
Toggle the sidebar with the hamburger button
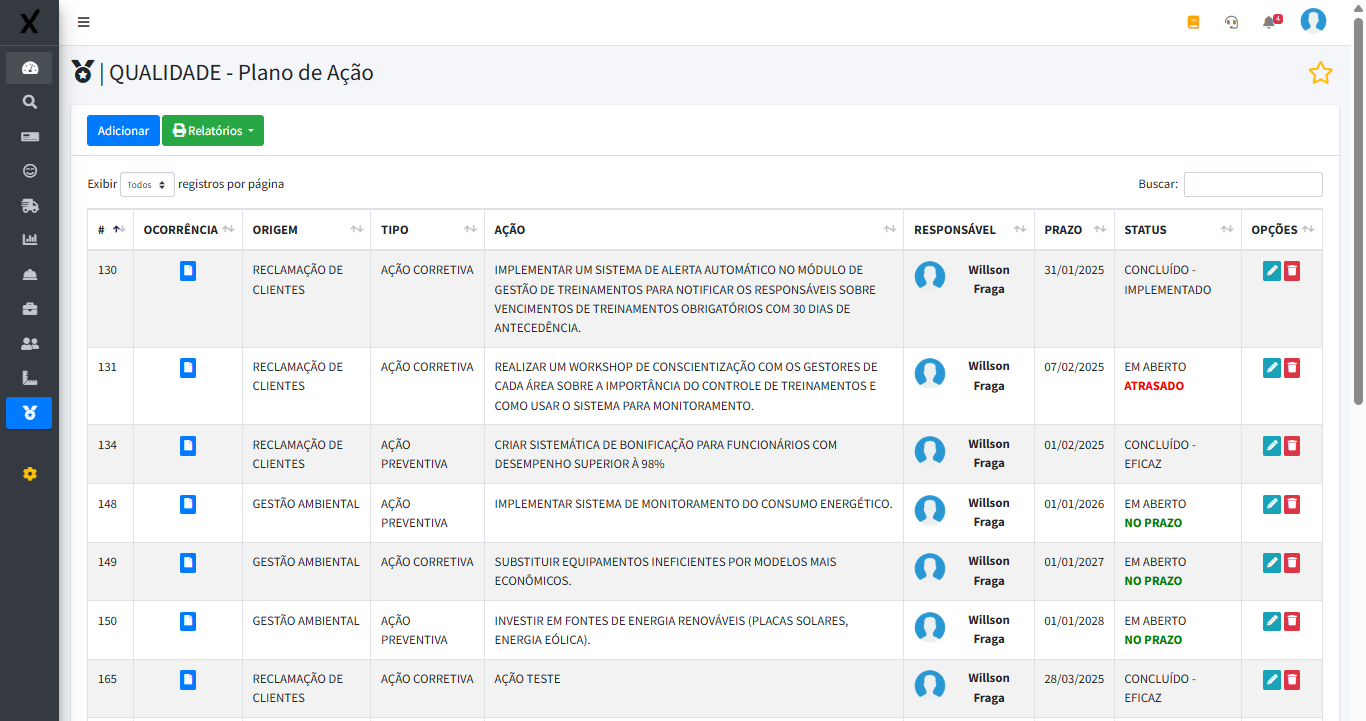coord(83,22)
